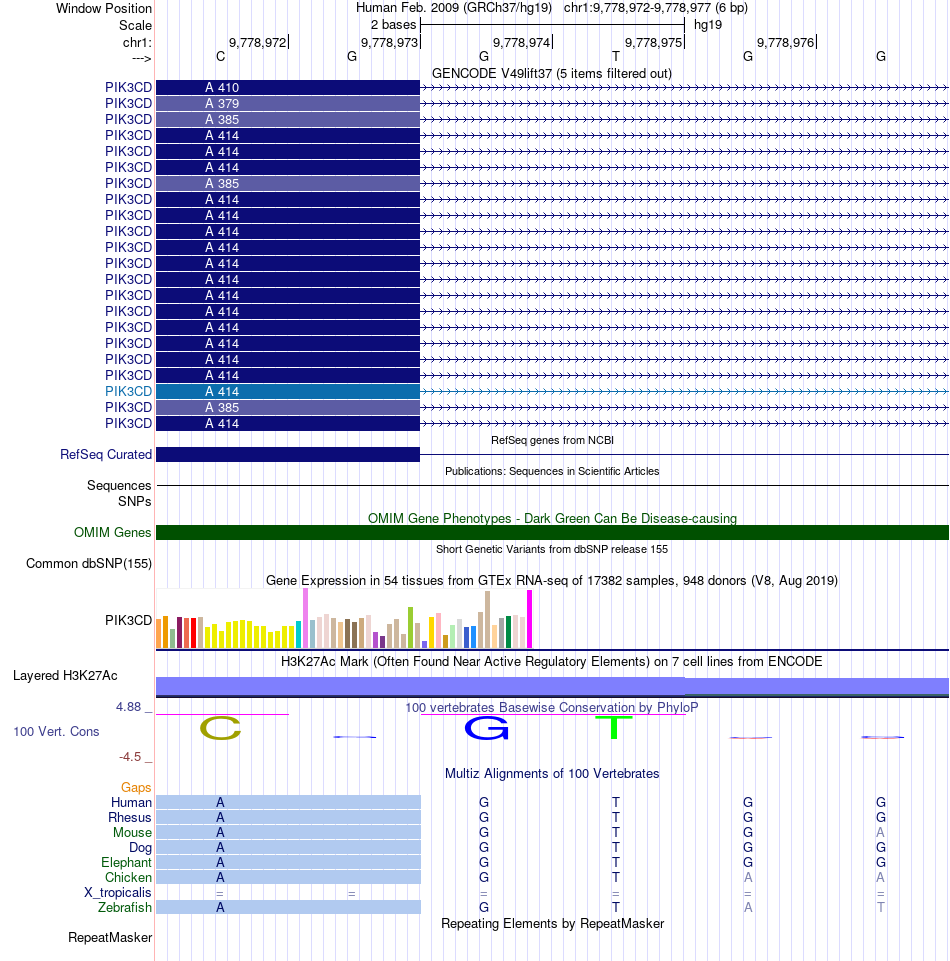Click the chr1: ruler label
The width and height of the screenshot is (950, 961).
137,42
